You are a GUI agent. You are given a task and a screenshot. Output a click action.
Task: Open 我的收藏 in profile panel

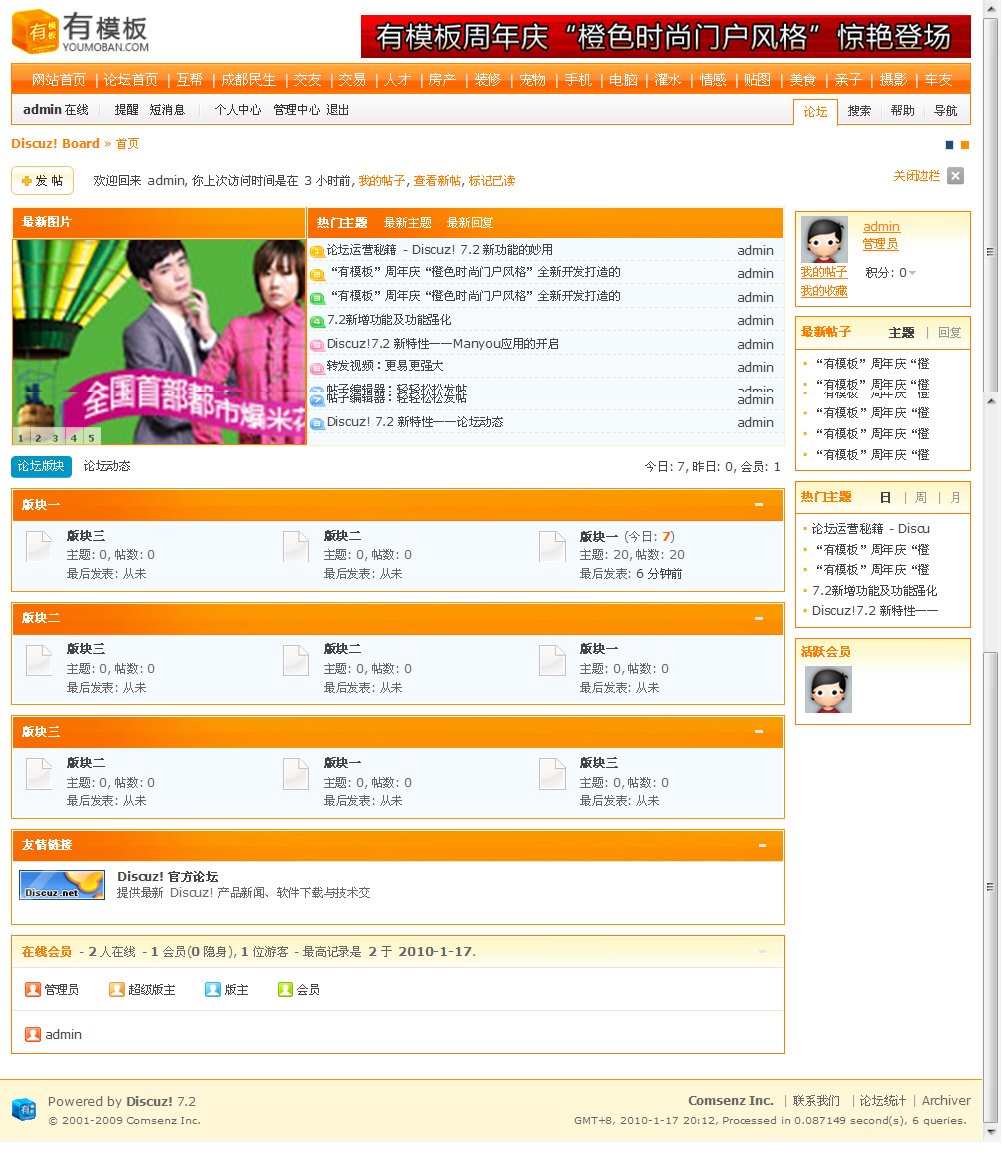click(824, 291)
